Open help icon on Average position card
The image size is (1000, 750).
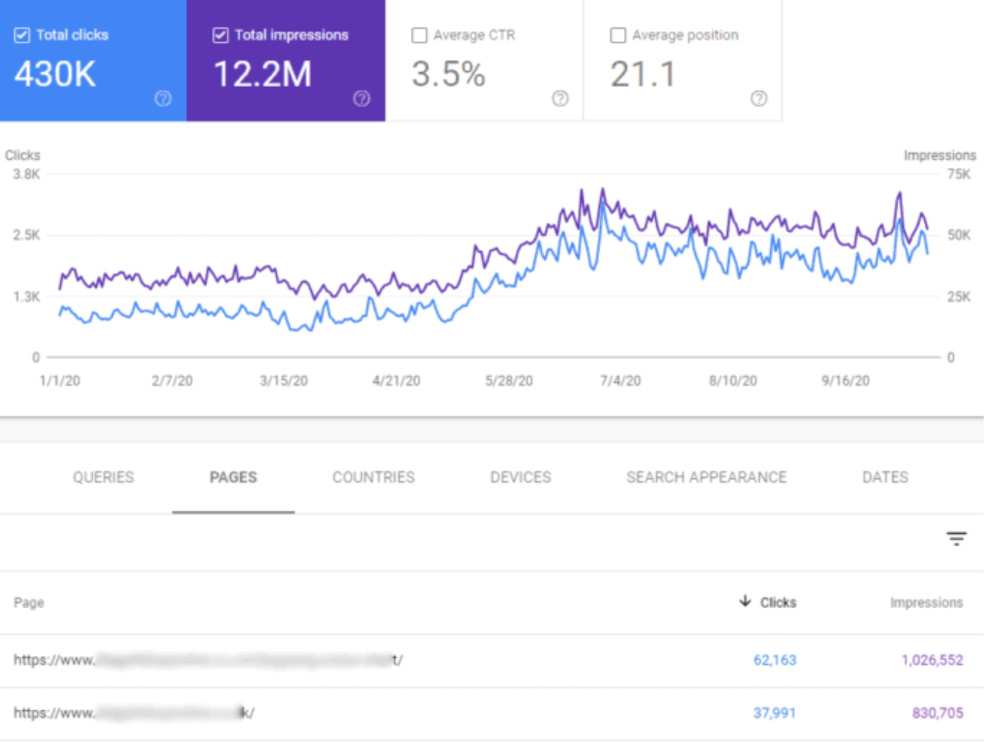pyautogui.click(x=759, y=99)
